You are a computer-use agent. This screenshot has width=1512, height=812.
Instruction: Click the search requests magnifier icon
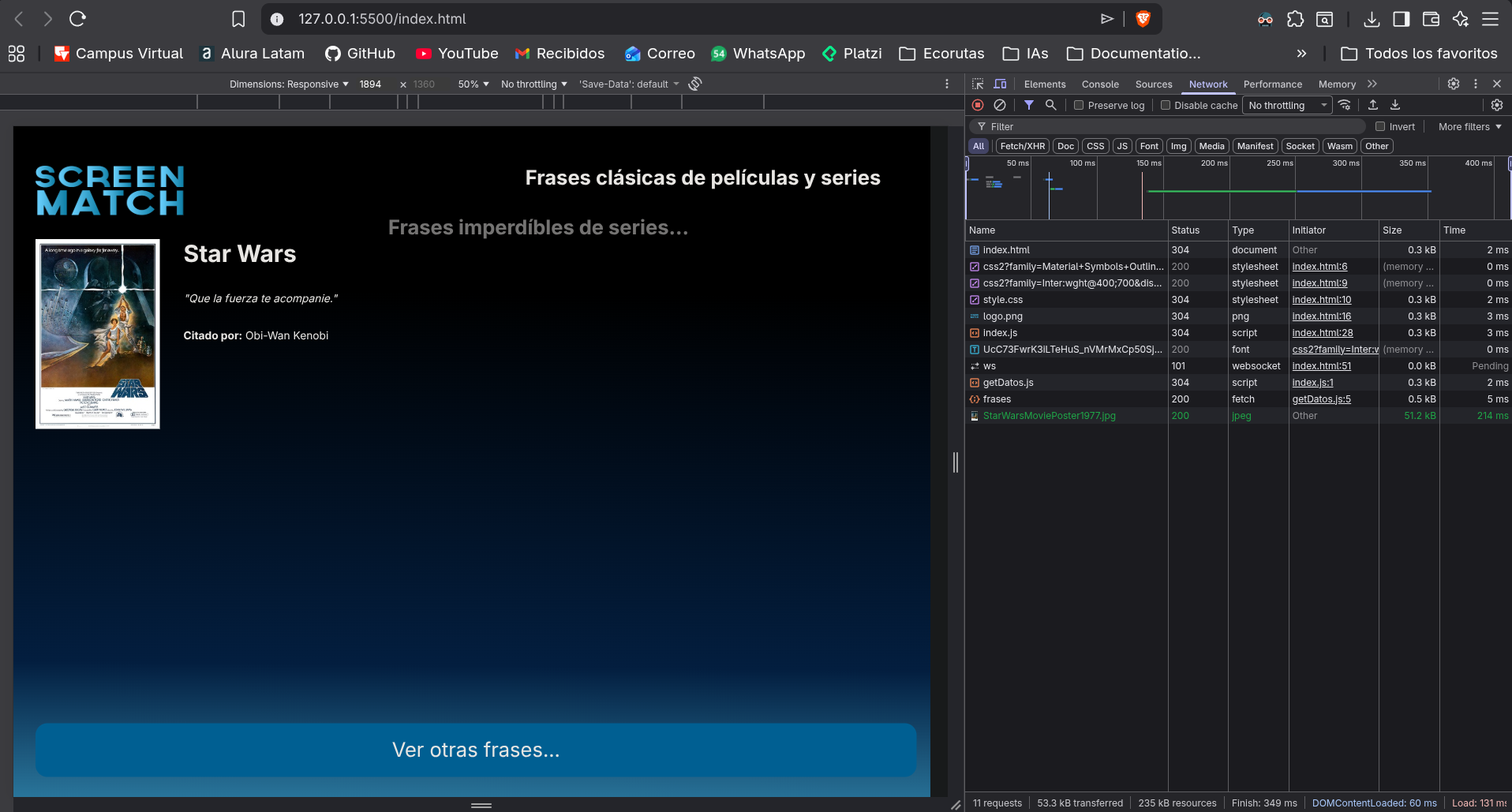[1050, 105]
